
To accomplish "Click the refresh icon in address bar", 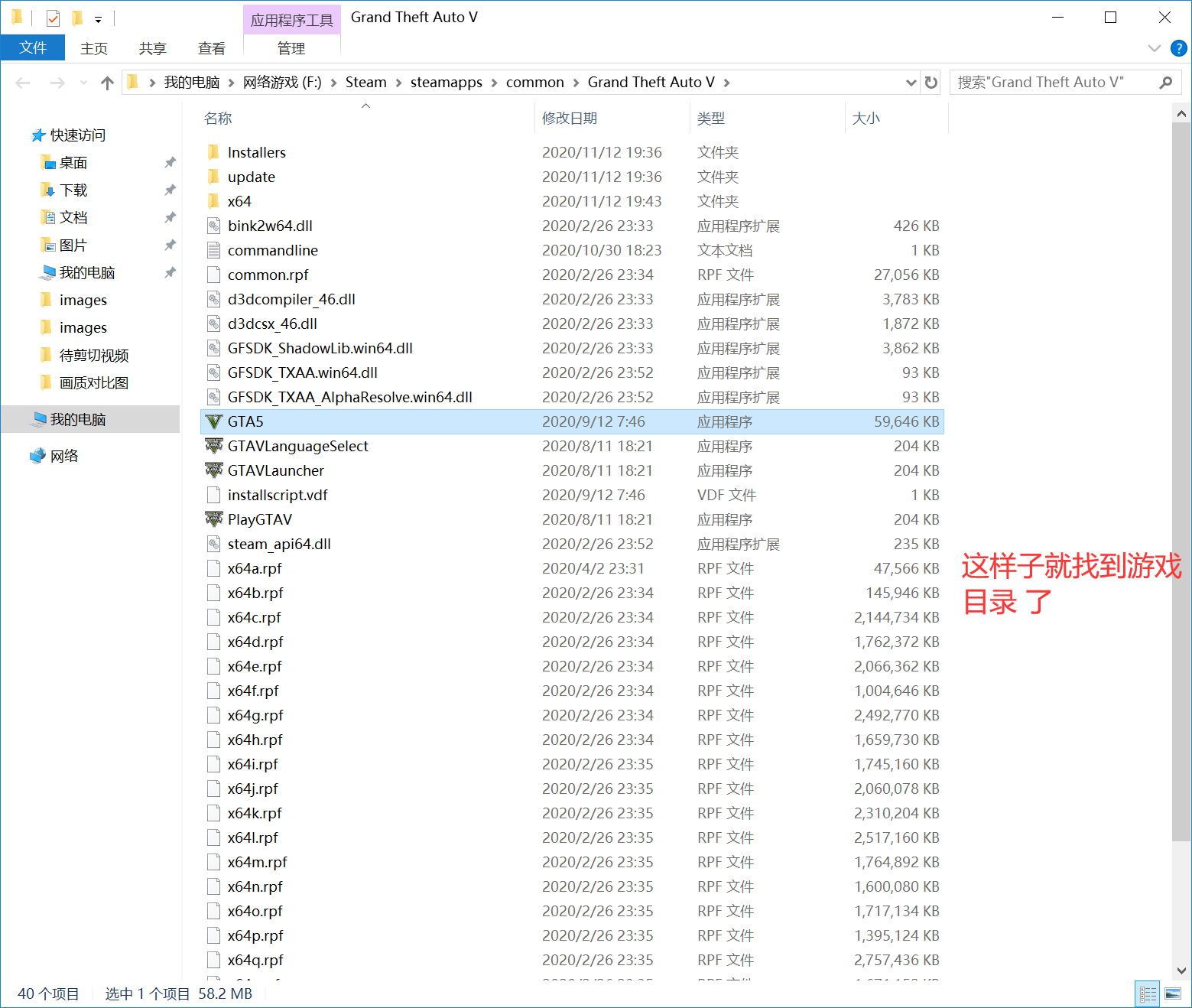I will pos(931,83).
